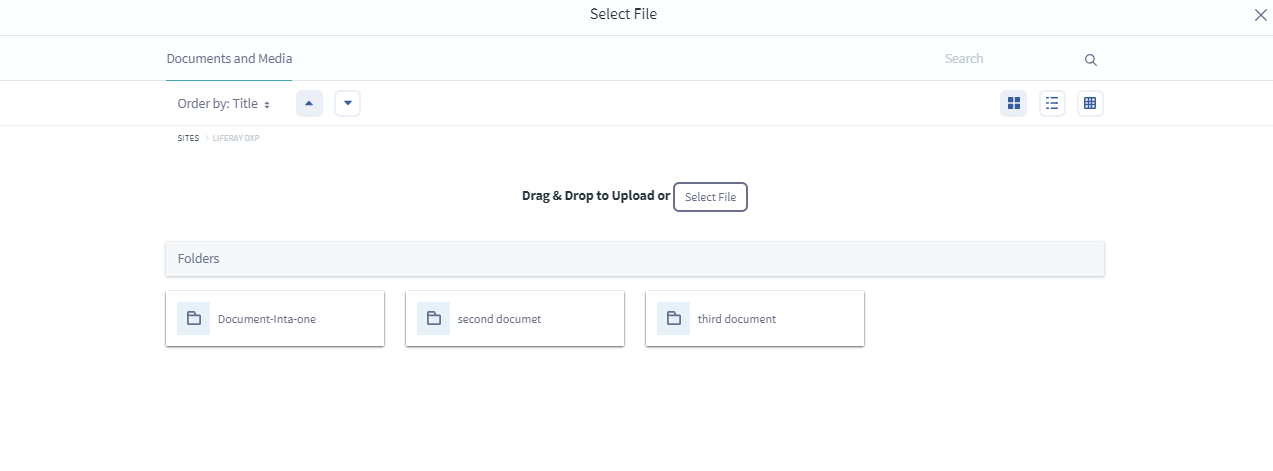
Task: Select the LIFERAY DXP breadcrumb
Action: [x=236, y=138]
